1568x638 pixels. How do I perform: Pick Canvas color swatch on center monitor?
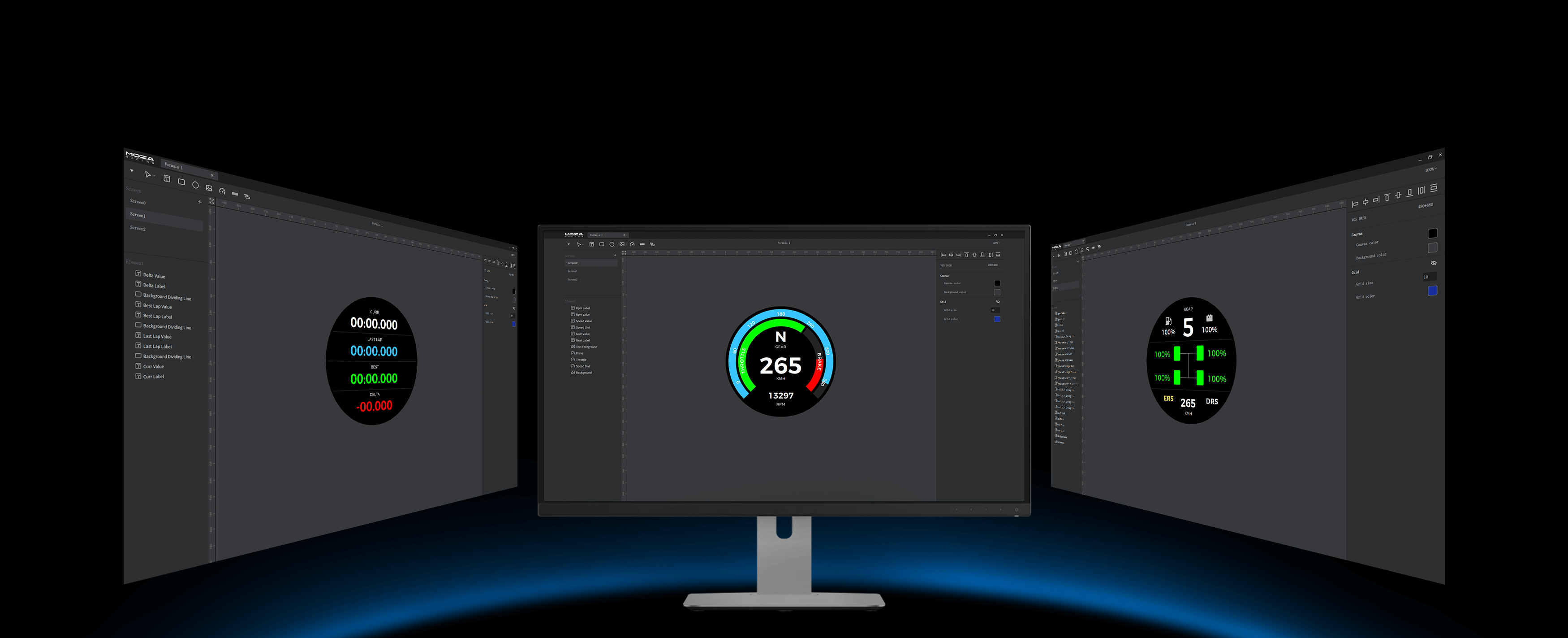[997, 283]
